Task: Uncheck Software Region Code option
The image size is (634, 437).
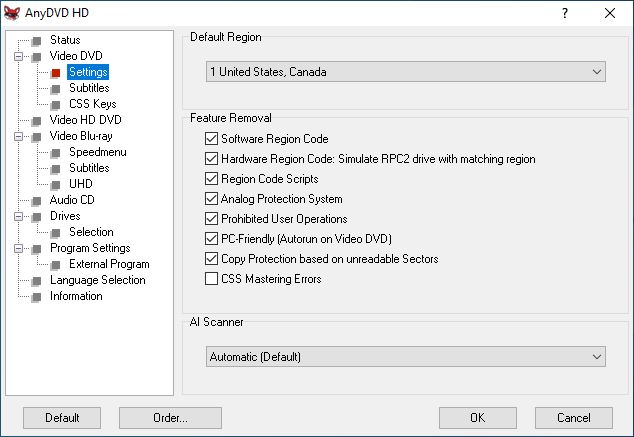Action: [x=211, y=139]
